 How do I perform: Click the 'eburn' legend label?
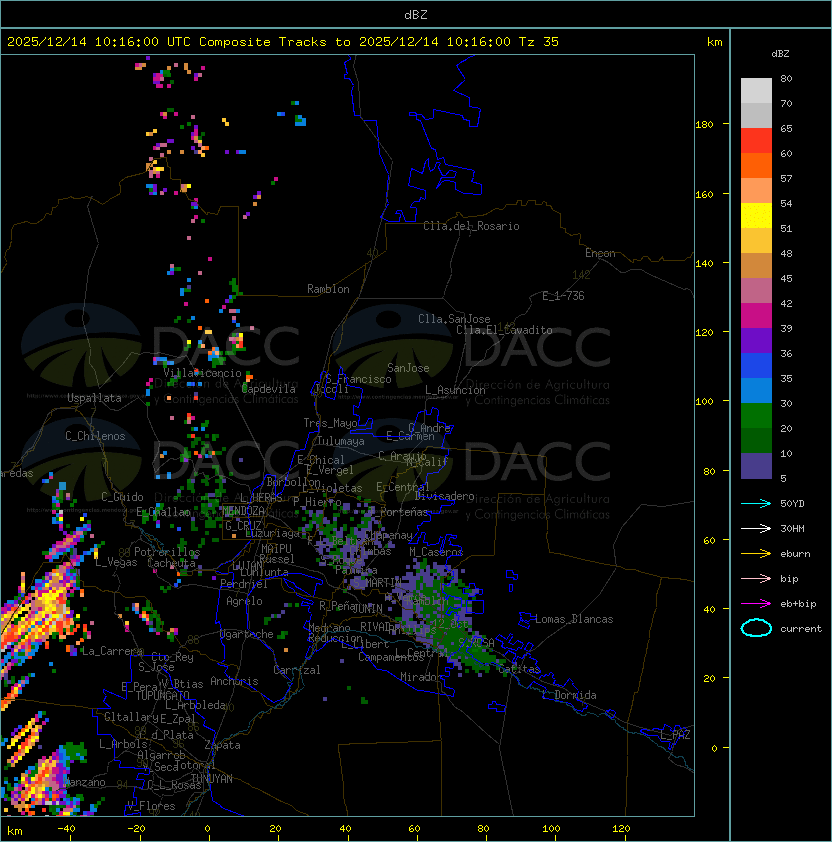(x=795, y=554)
